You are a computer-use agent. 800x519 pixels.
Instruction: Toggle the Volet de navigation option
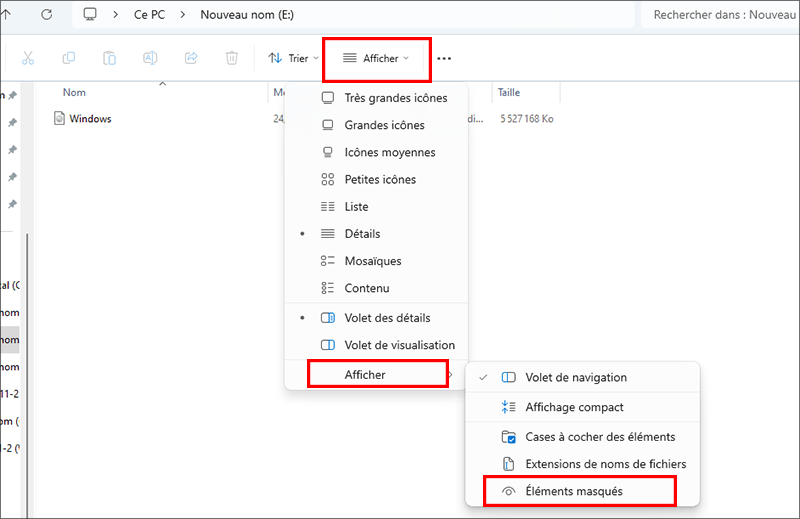point(590,378)
